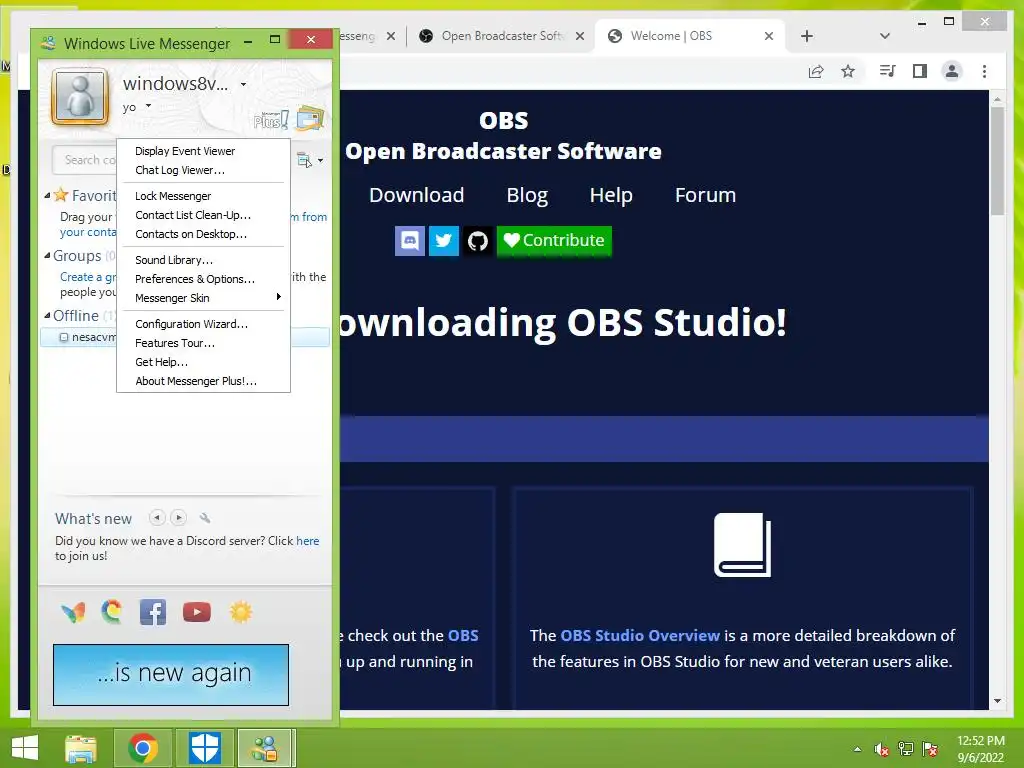Open the YouTube icon in Messenger
Screen dimensions: 1024x768
(197, 612)
